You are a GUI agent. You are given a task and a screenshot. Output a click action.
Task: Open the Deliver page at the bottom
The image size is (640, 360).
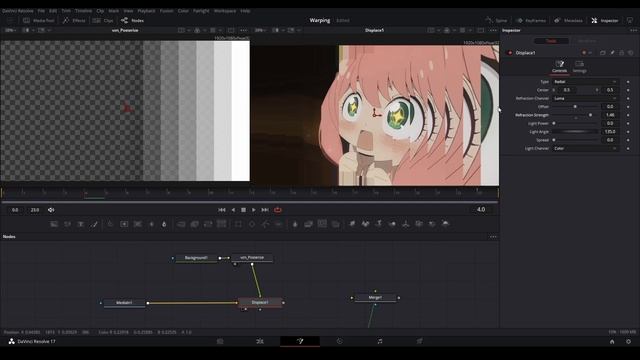420,341
